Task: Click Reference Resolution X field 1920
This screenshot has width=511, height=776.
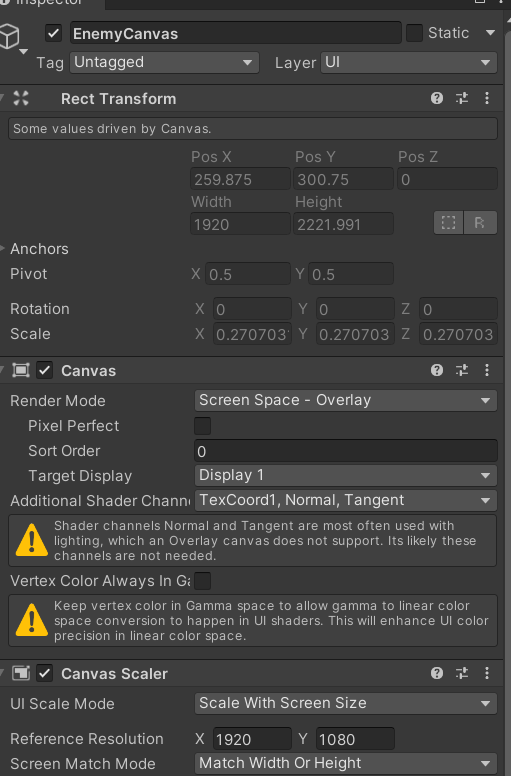Action: click(252, 739)
